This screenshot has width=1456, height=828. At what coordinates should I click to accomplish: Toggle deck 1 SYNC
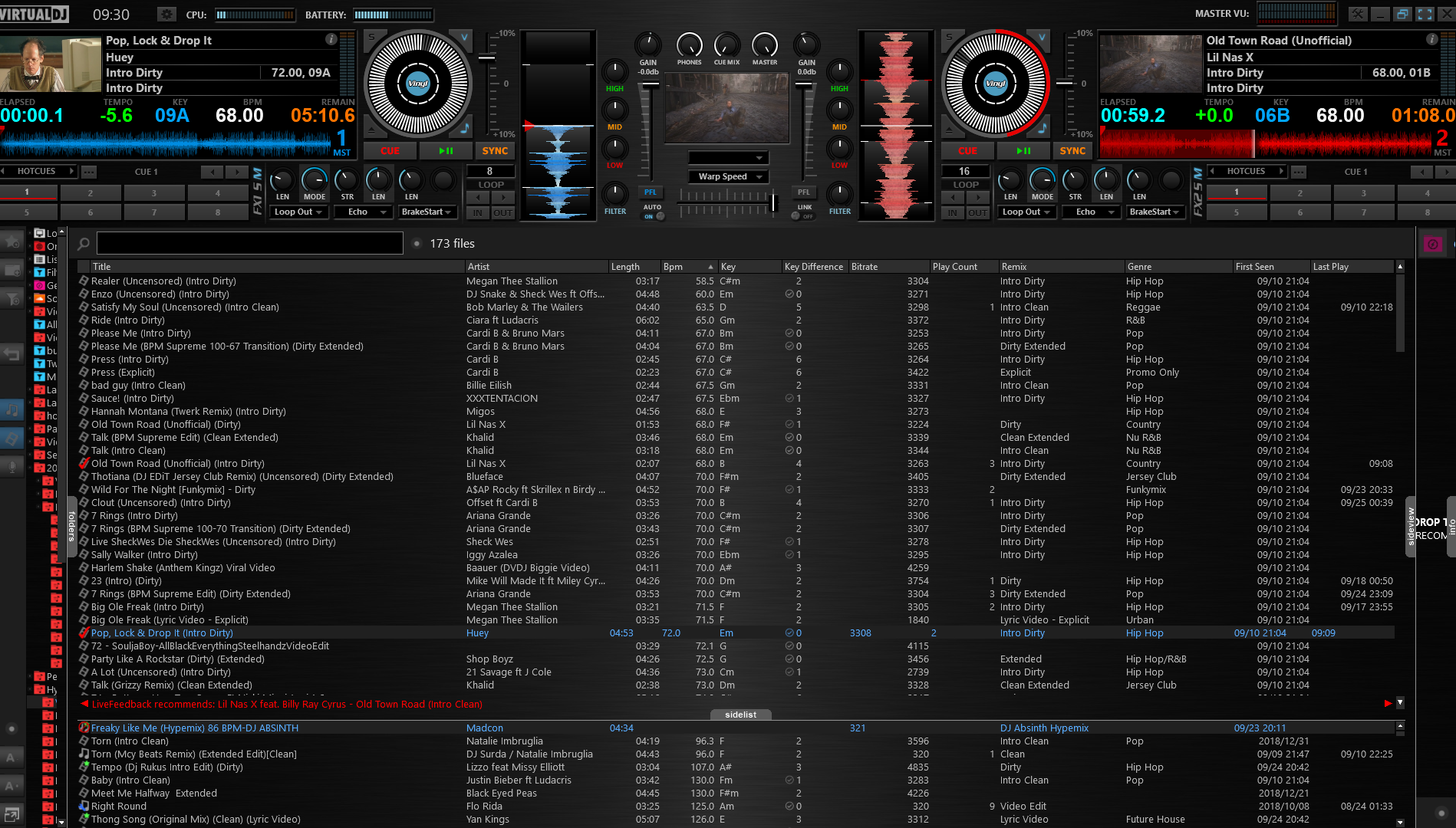[495, 151]
